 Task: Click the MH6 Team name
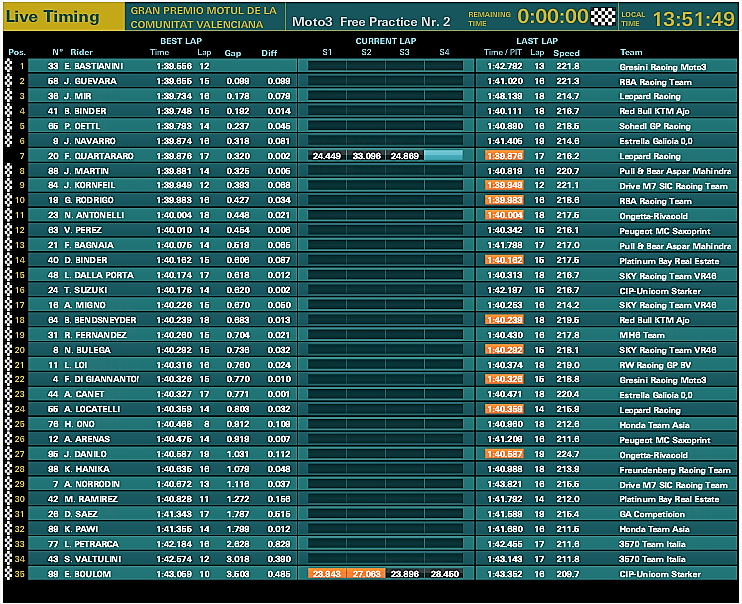click(x=642, y=335)
